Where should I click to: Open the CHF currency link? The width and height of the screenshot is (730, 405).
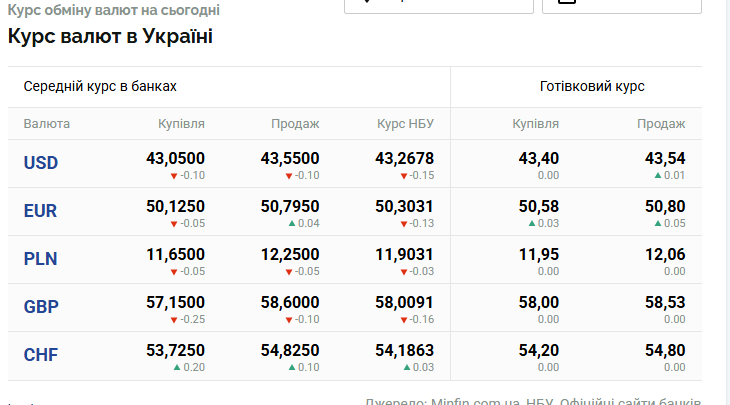[x=41, y=355]
